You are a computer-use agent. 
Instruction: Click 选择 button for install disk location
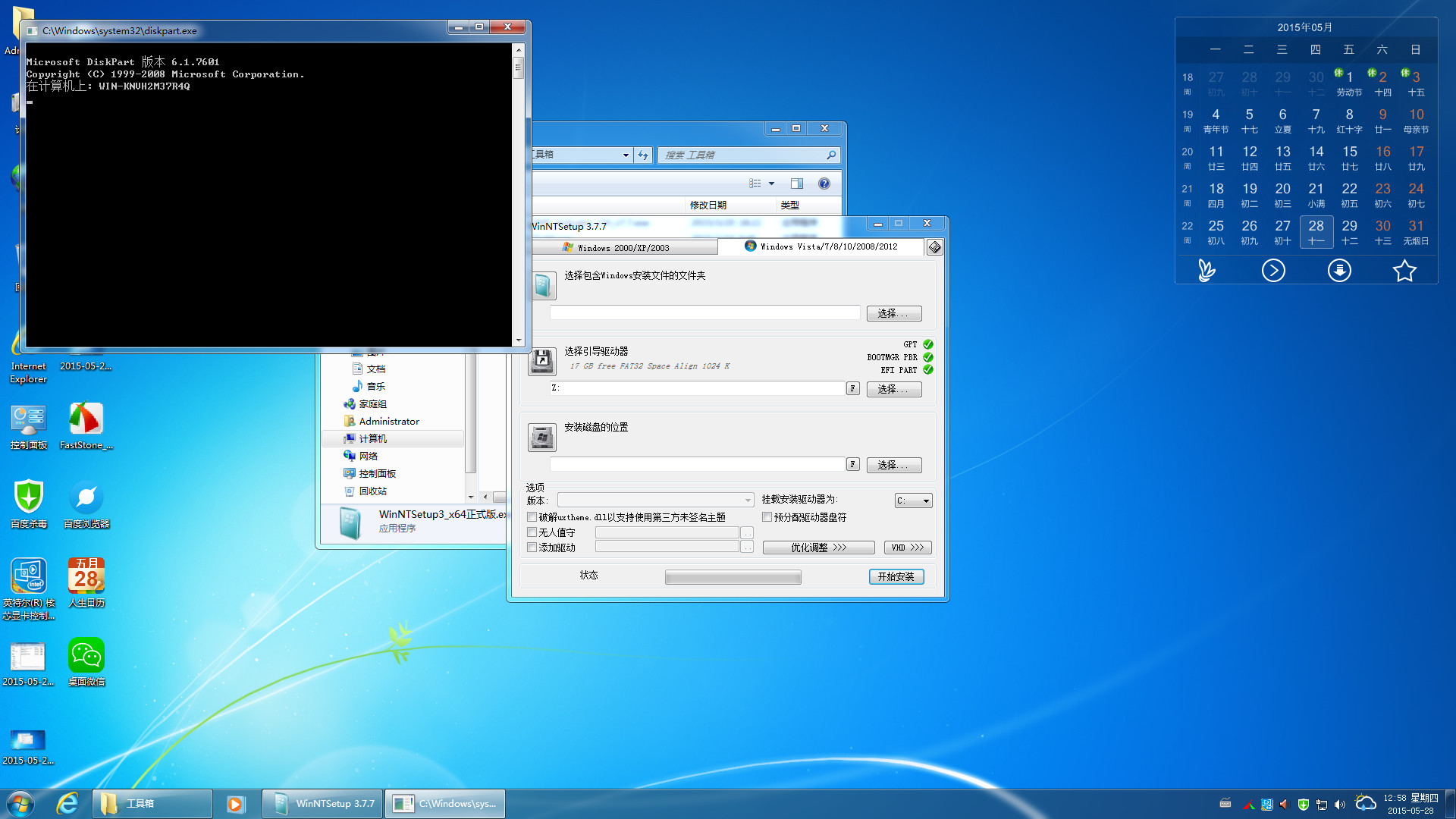tap(894, 465)
